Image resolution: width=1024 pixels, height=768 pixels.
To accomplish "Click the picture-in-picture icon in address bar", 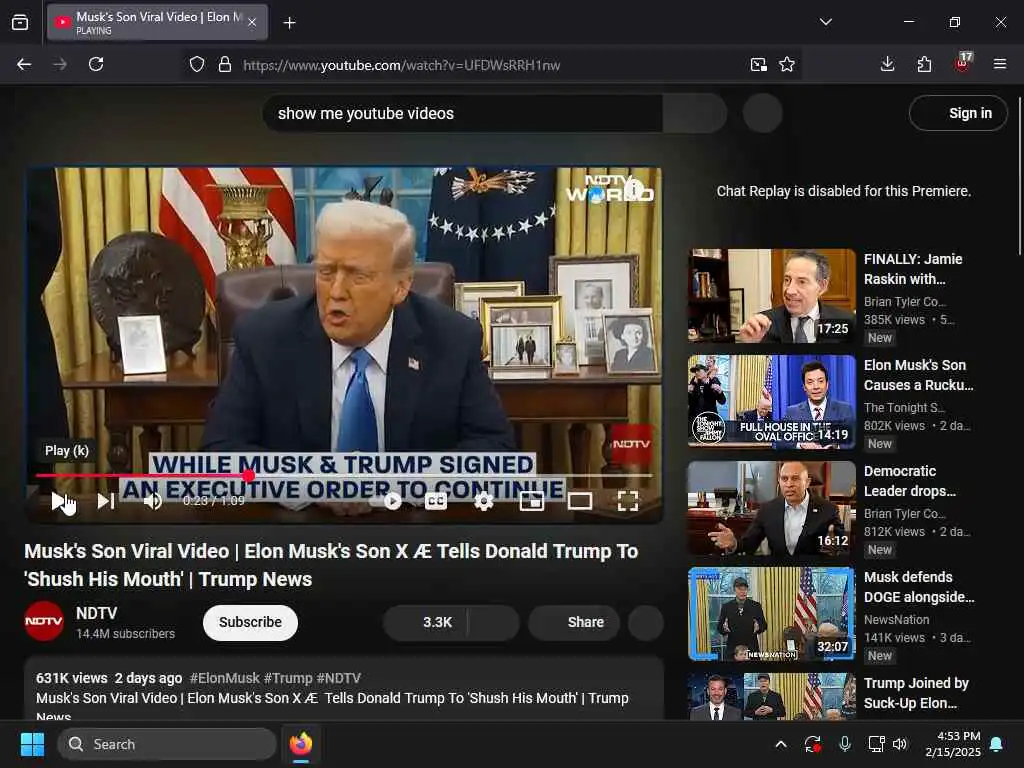I will pyautogui.click(x=758, y=64).
